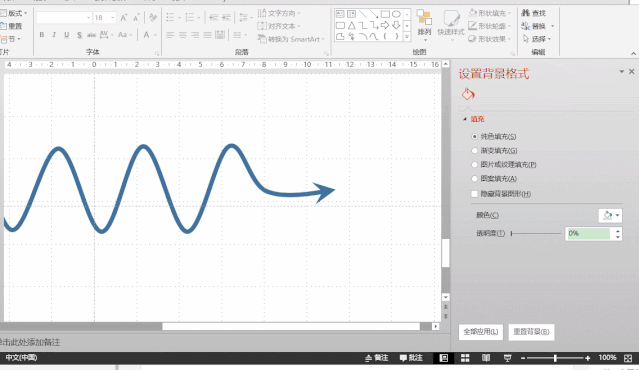Clear all formatting eraser icon
The width and height of the screenshot is (639, 370).
(x=153, y=18)
